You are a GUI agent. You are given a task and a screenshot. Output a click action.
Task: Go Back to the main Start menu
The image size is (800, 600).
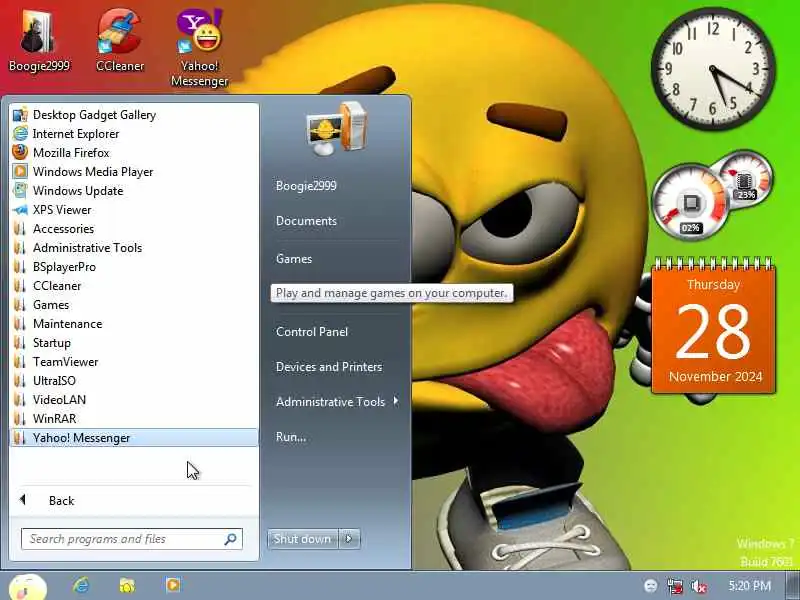click(x=134, y=501)
